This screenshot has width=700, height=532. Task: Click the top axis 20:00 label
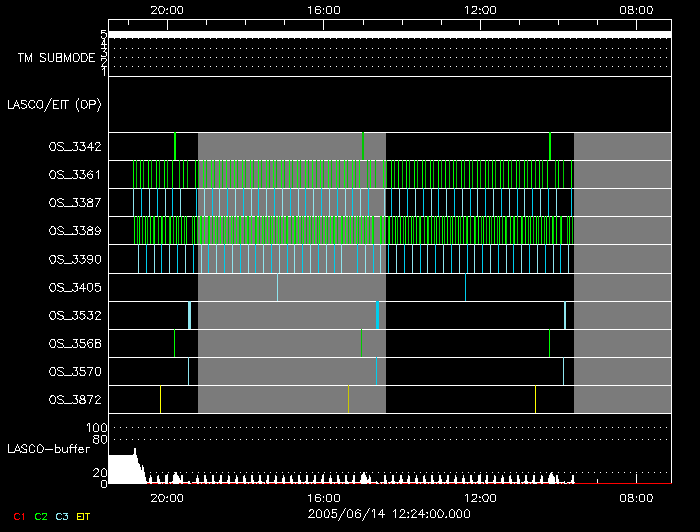167,10
